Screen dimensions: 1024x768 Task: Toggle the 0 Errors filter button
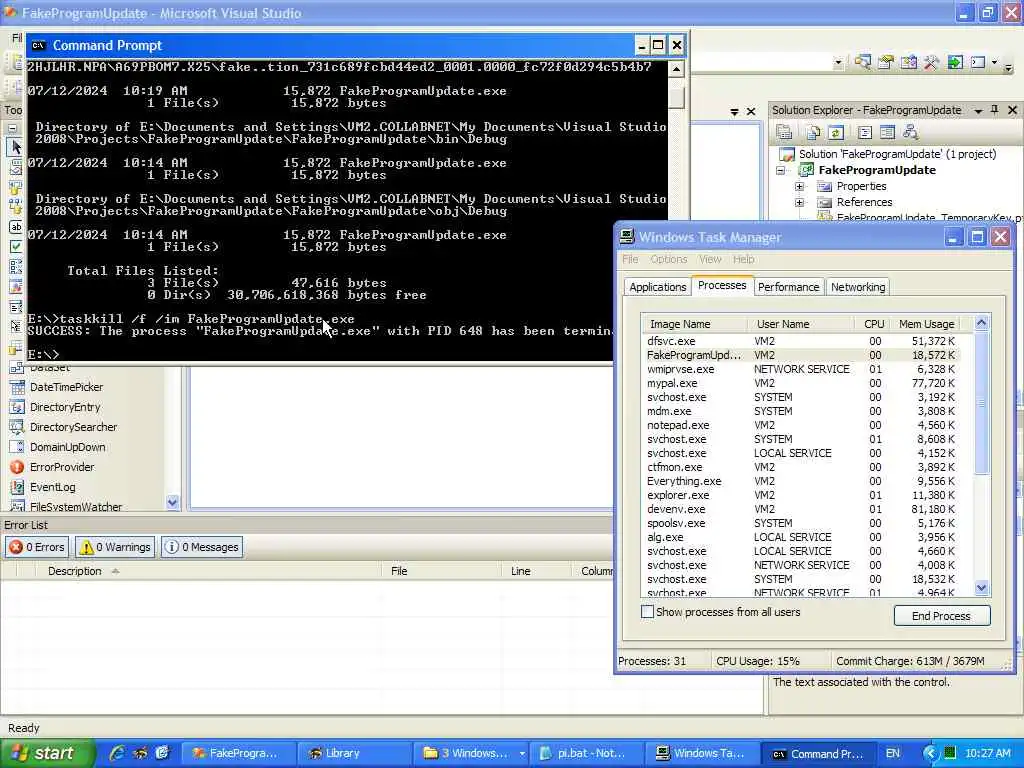[x=37, y=547]
